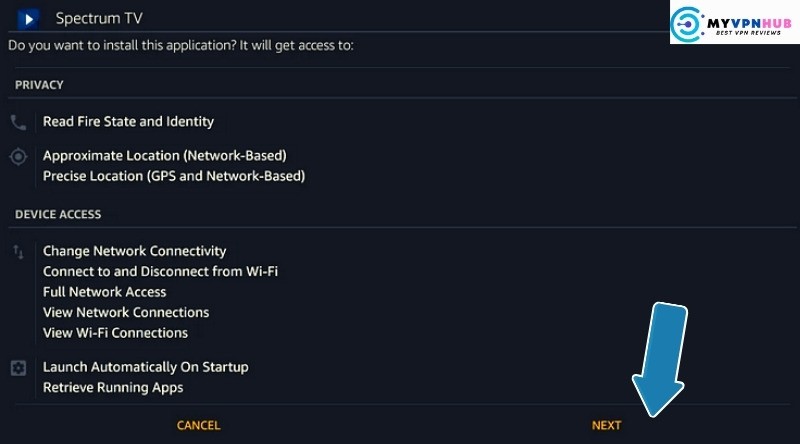Screen dimensions: 800x444
Task: Select Full Network Access permission
Action: tap(104, 292)
